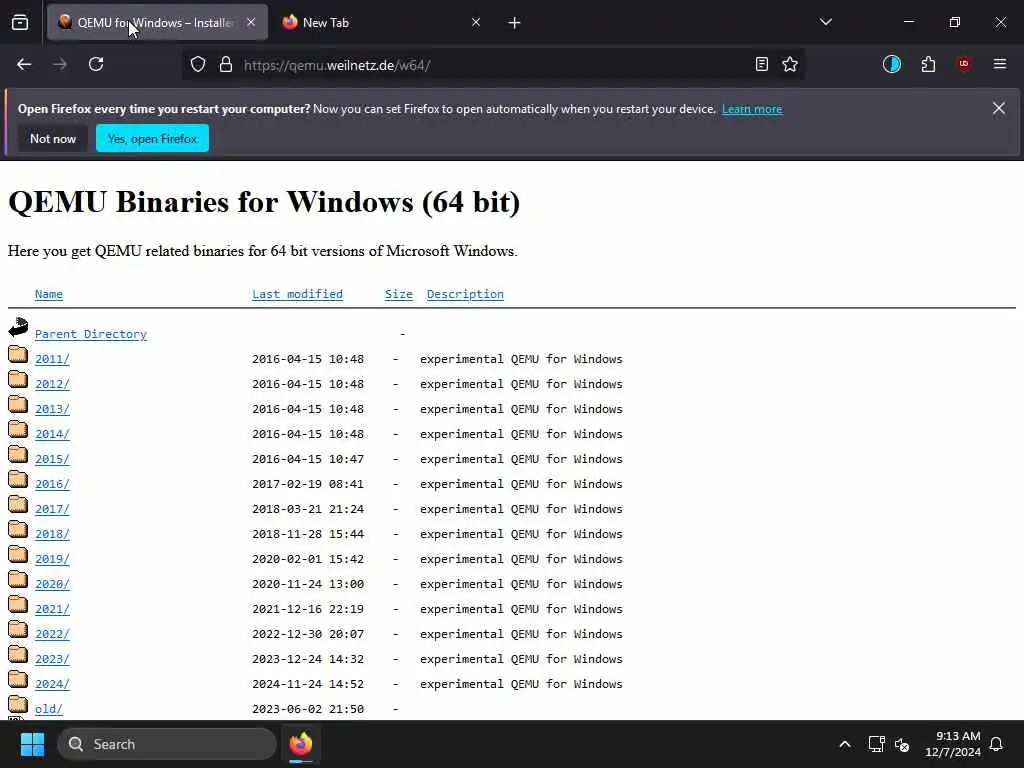Viewport: 1024px width, 768px height.
Task: Go back to the previous page
Action: point(24,64)
